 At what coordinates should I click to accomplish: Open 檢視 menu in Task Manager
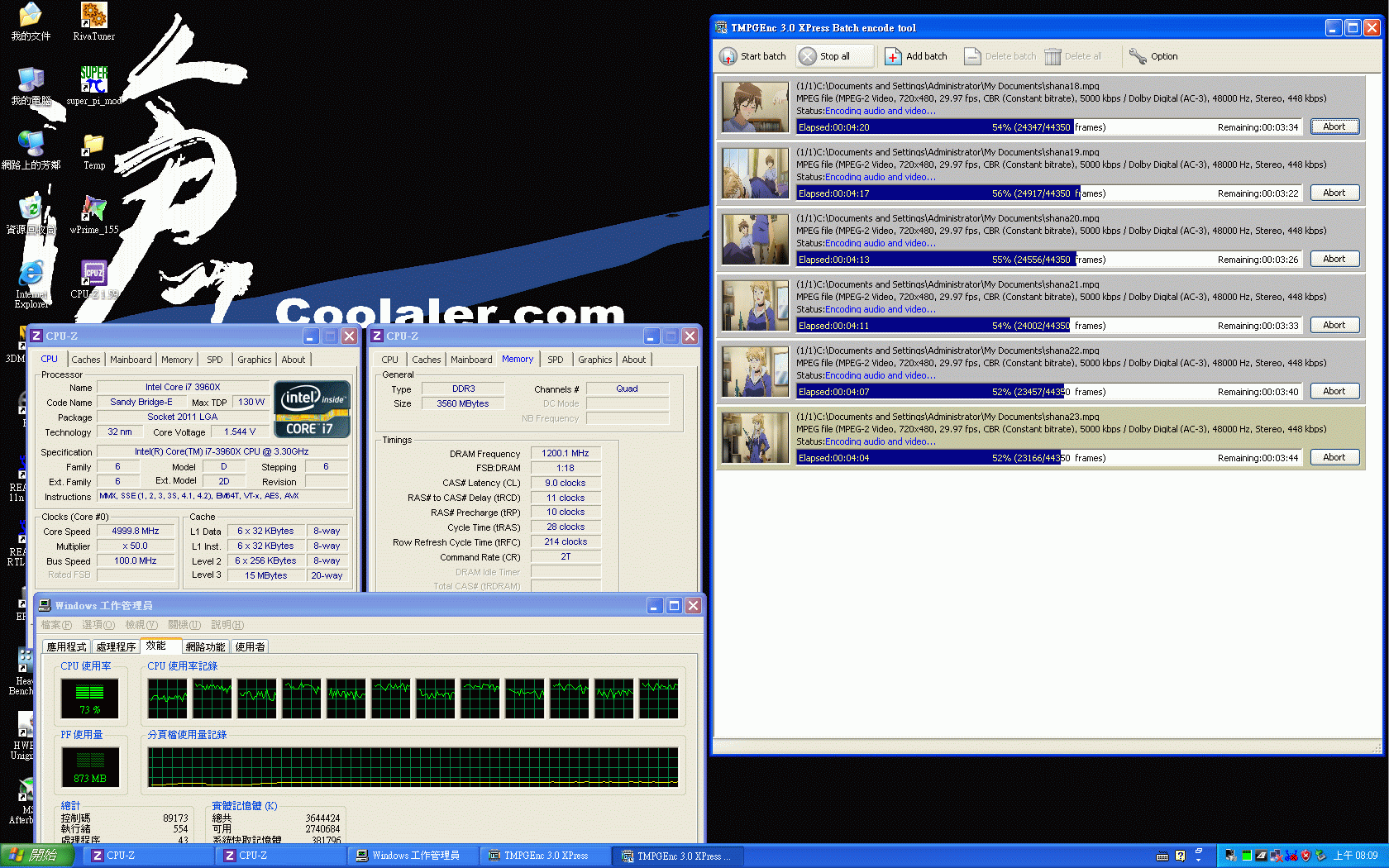pyautogui.click(x=141, y=625)
